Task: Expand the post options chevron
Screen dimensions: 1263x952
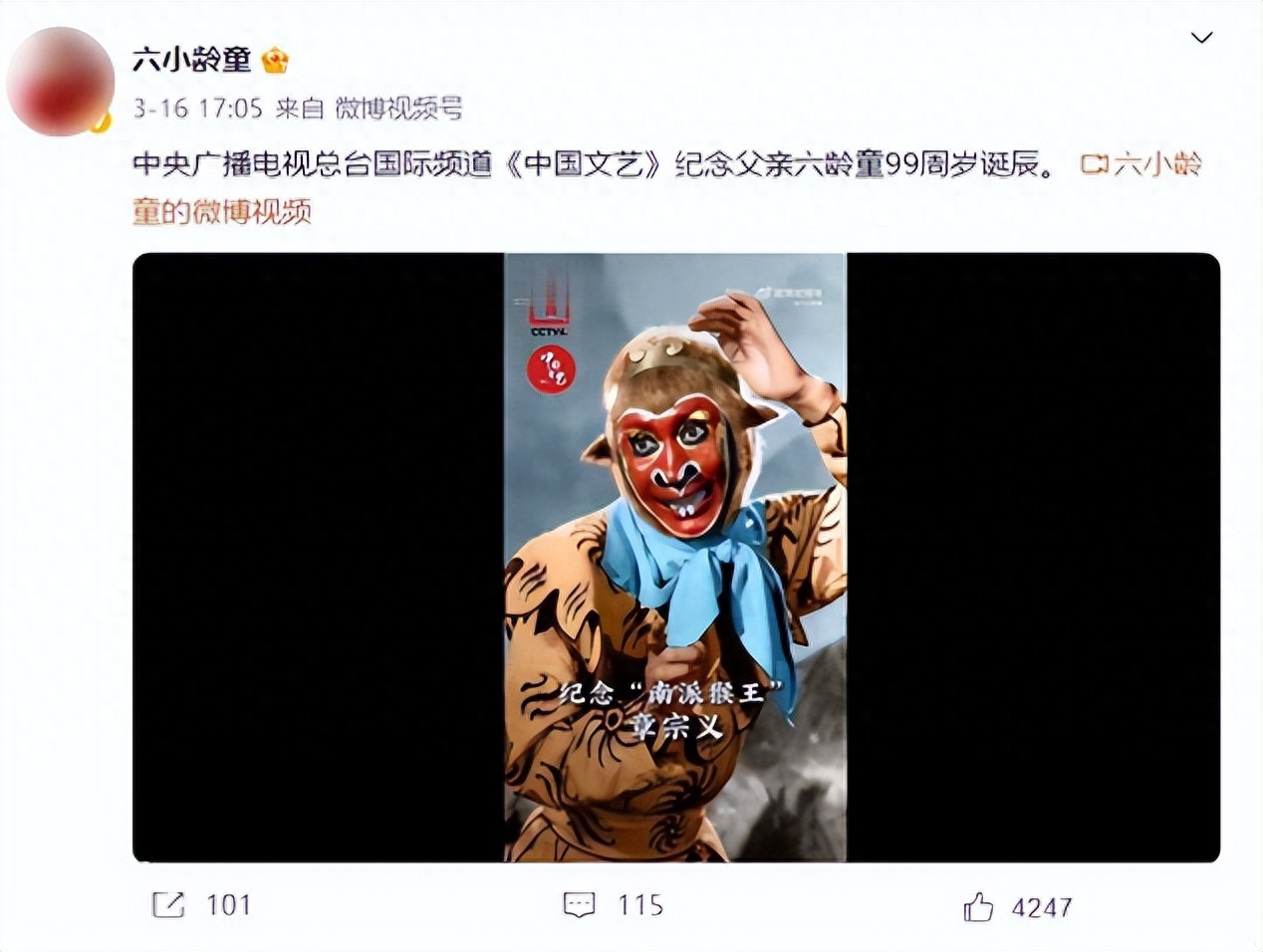Action: [1202, 38]
